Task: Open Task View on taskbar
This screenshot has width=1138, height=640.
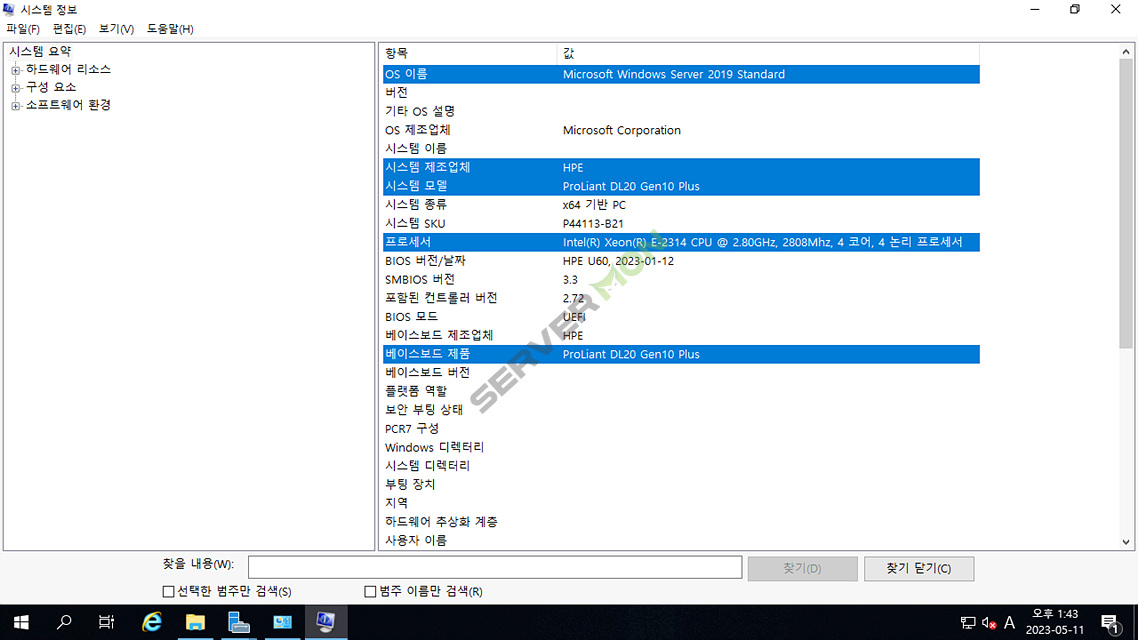Action: point(107,622)
